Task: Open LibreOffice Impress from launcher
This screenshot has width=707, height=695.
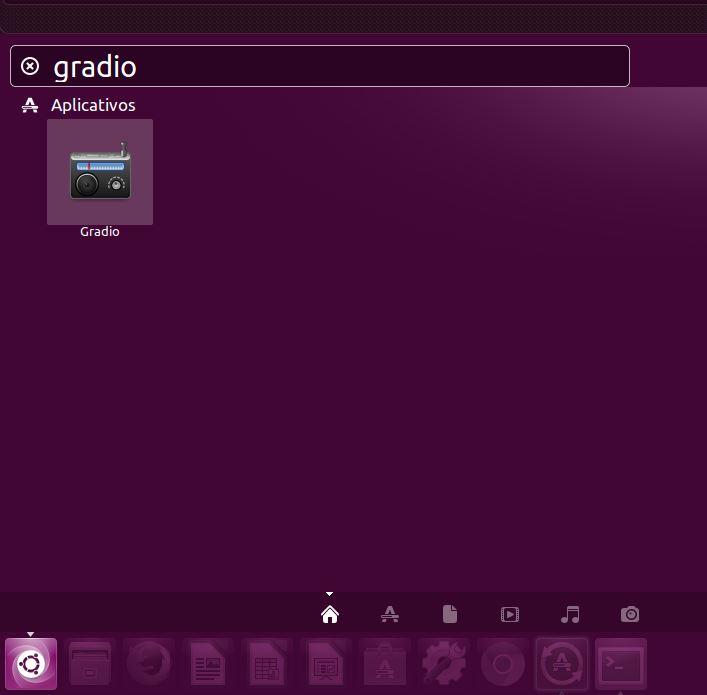Action: click(326, 664)
